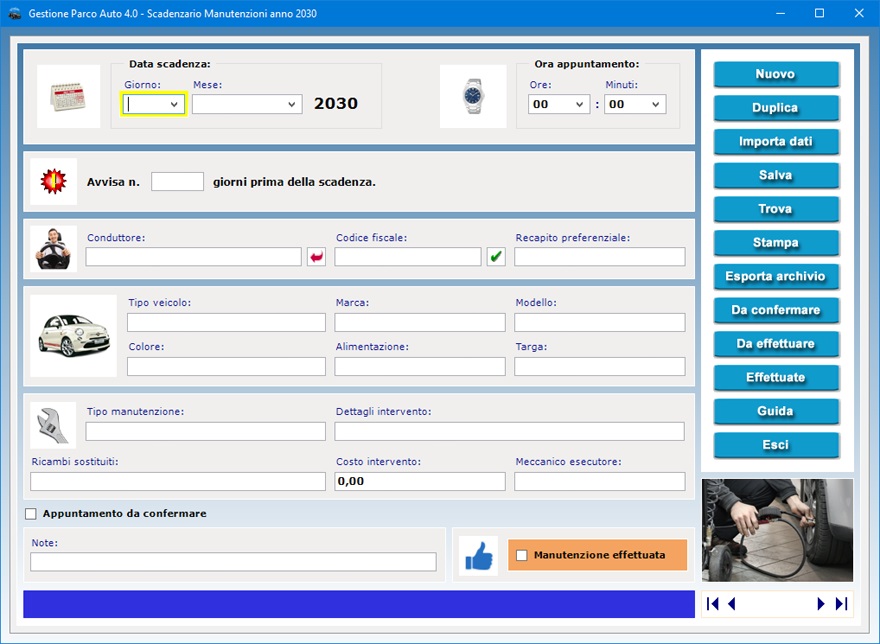This screenshot has width=880, height=644.
Task: Click the Note text field
Action: coord(233,562)
